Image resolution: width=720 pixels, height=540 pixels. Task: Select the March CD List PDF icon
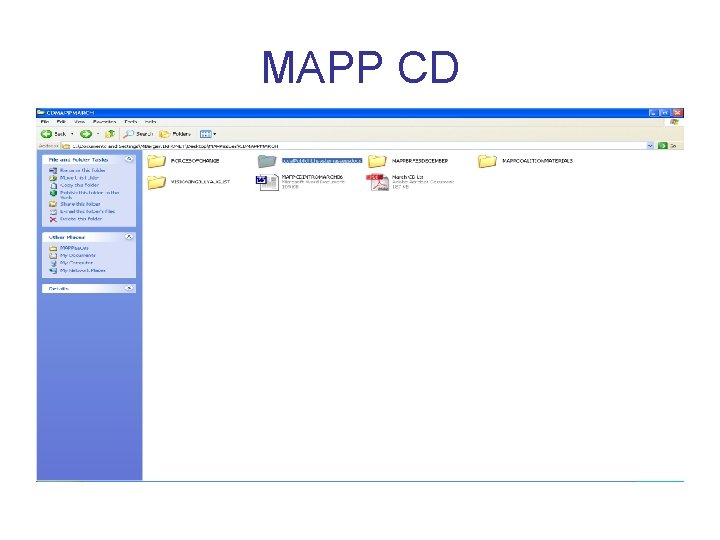(377, 182)
